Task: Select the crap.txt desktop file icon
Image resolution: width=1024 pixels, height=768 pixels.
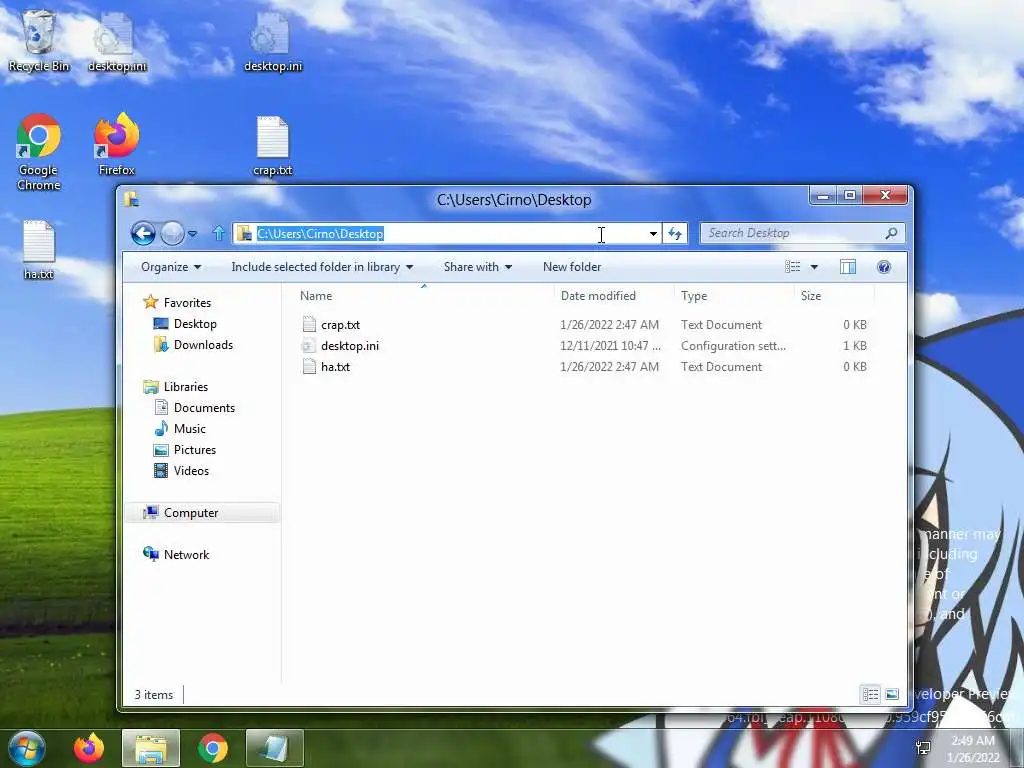Action: tap(272, 146)
